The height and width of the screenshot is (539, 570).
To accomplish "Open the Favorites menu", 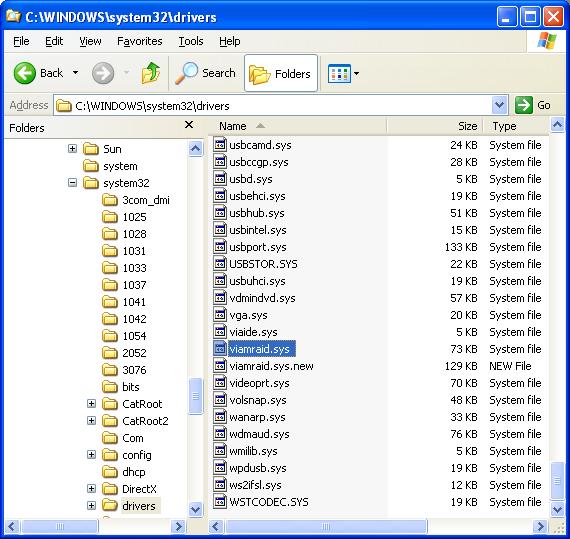I will 140,41.
